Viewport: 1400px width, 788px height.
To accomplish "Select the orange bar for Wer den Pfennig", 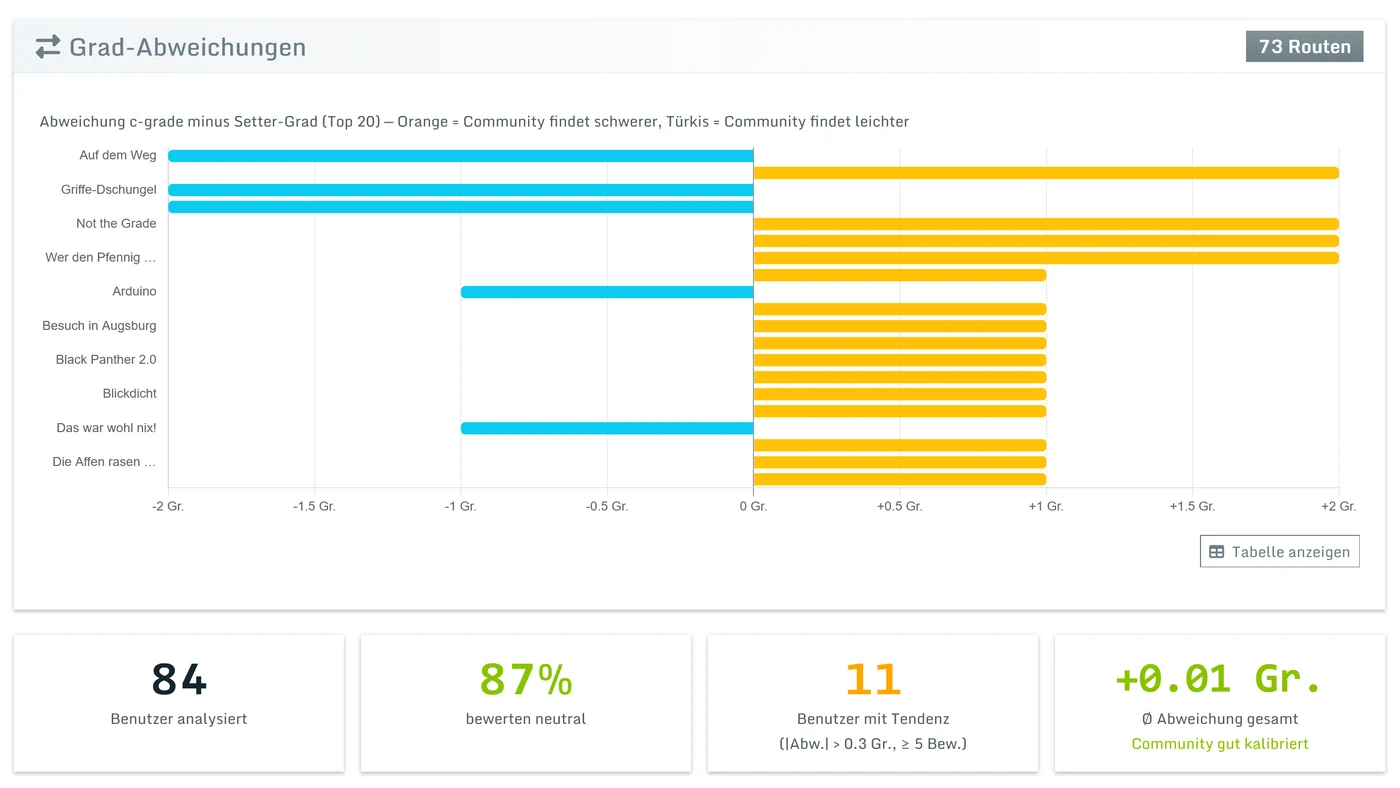I will [1046, 258].
